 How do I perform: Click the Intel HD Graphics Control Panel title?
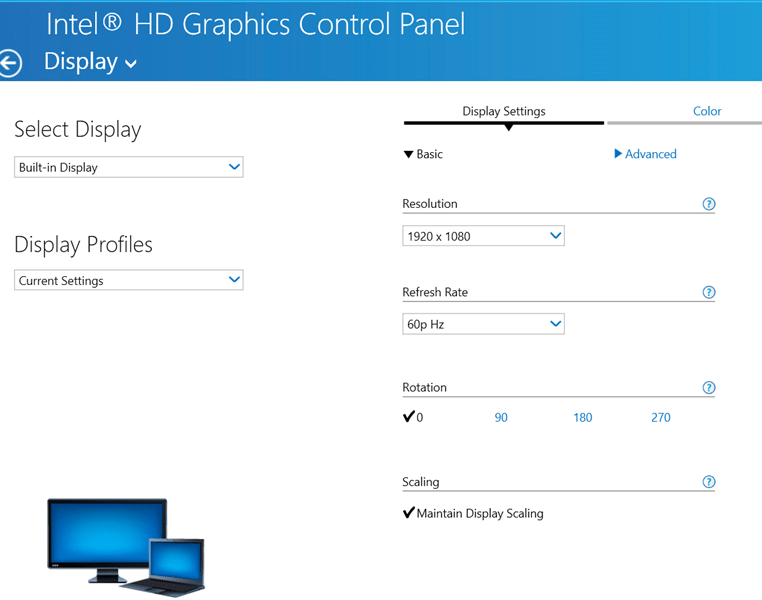[256, 25]
